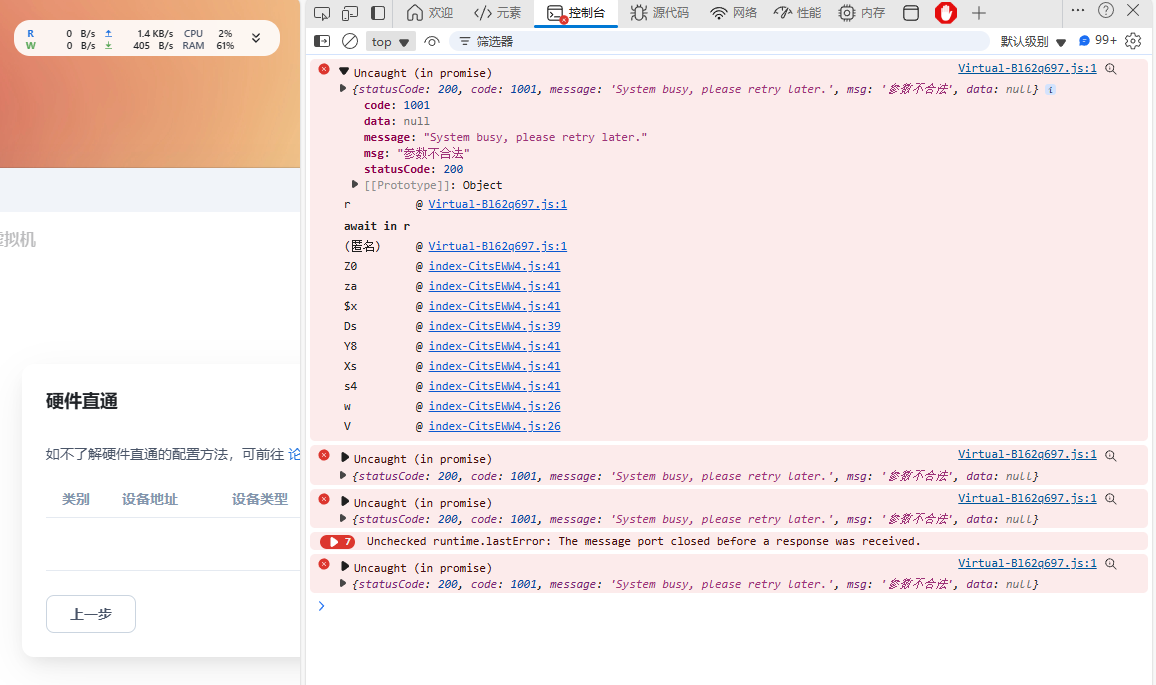
Task: Click magnifier icon beside second error source link
Action: click(x=1111, y=455)
